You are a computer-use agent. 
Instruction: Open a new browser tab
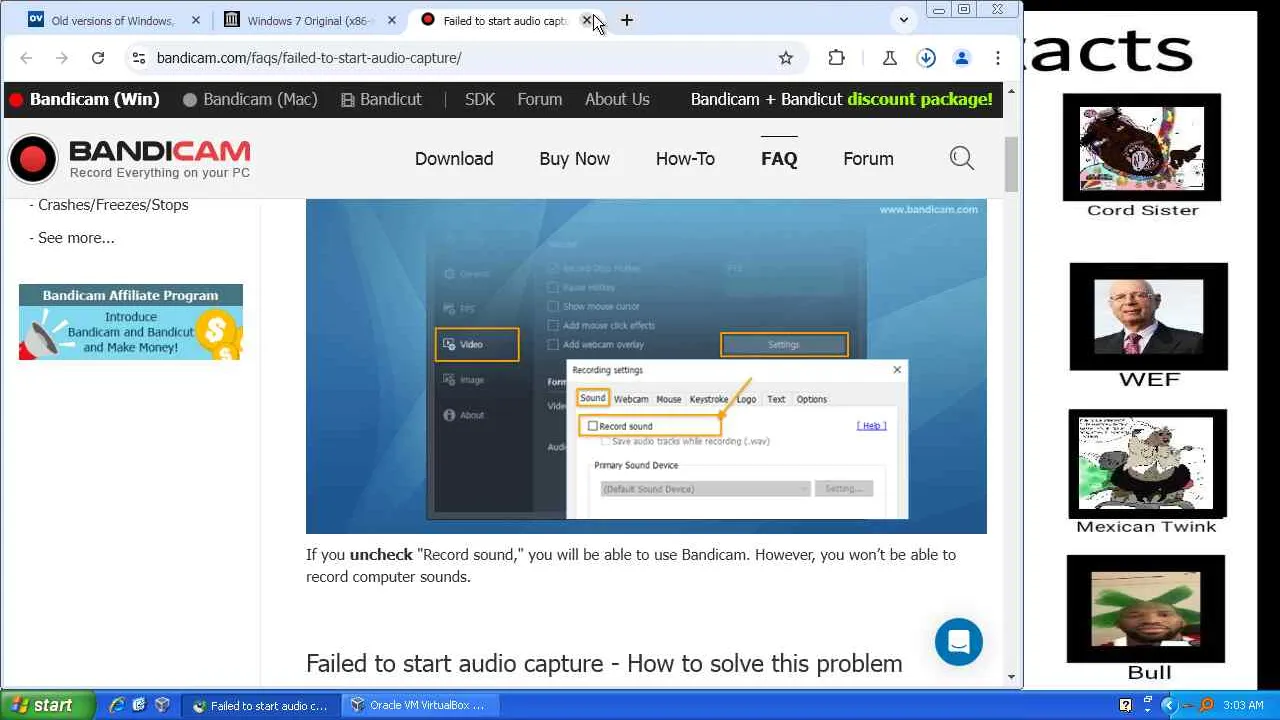[x=627, y=20]
